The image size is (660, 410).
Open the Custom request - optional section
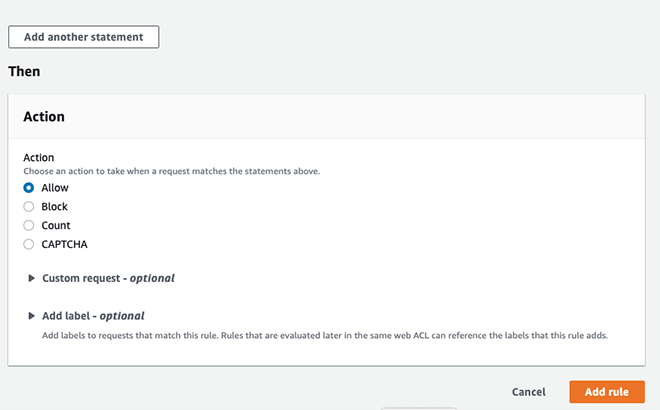point(108,278)
